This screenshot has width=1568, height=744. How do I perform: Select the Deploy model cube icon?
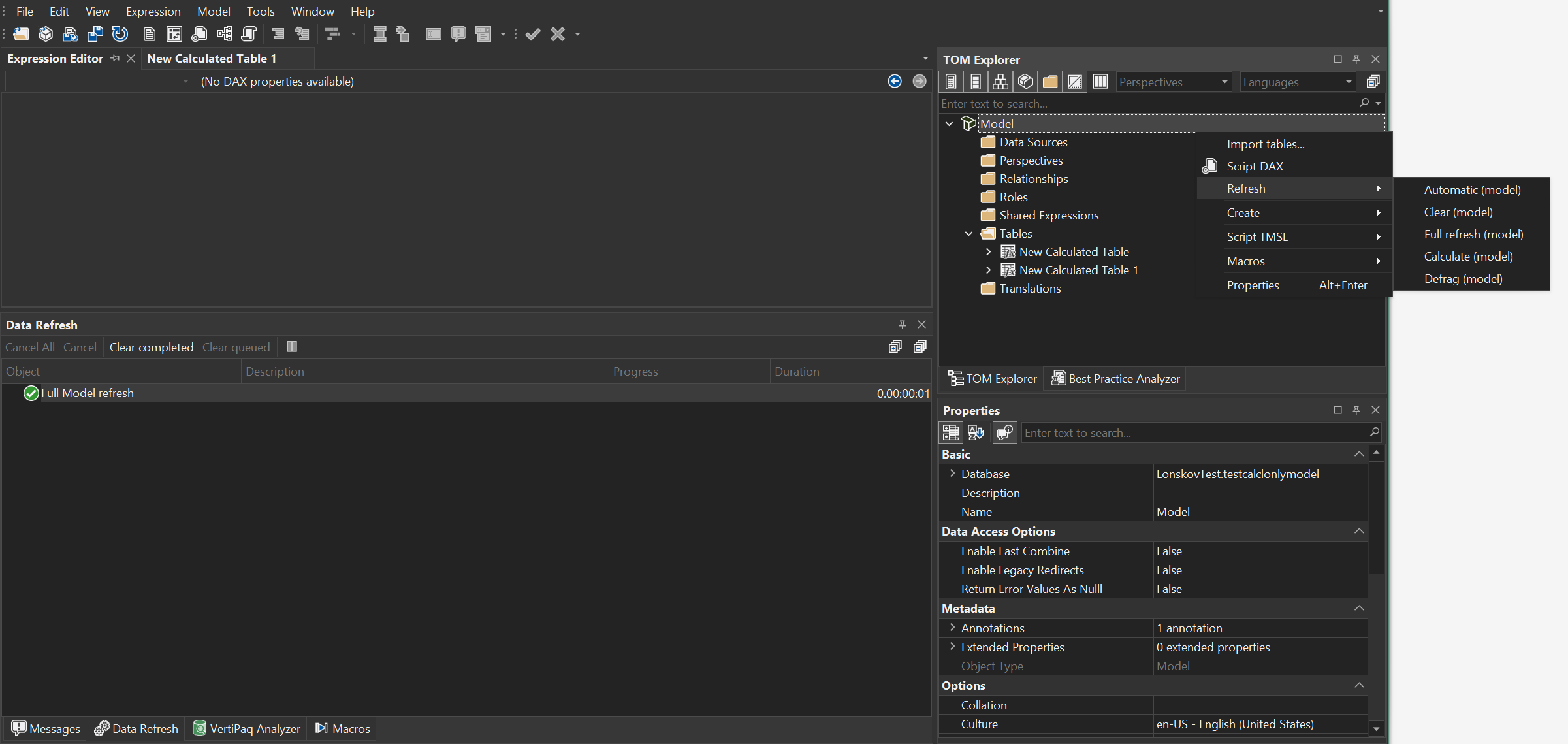46,34
